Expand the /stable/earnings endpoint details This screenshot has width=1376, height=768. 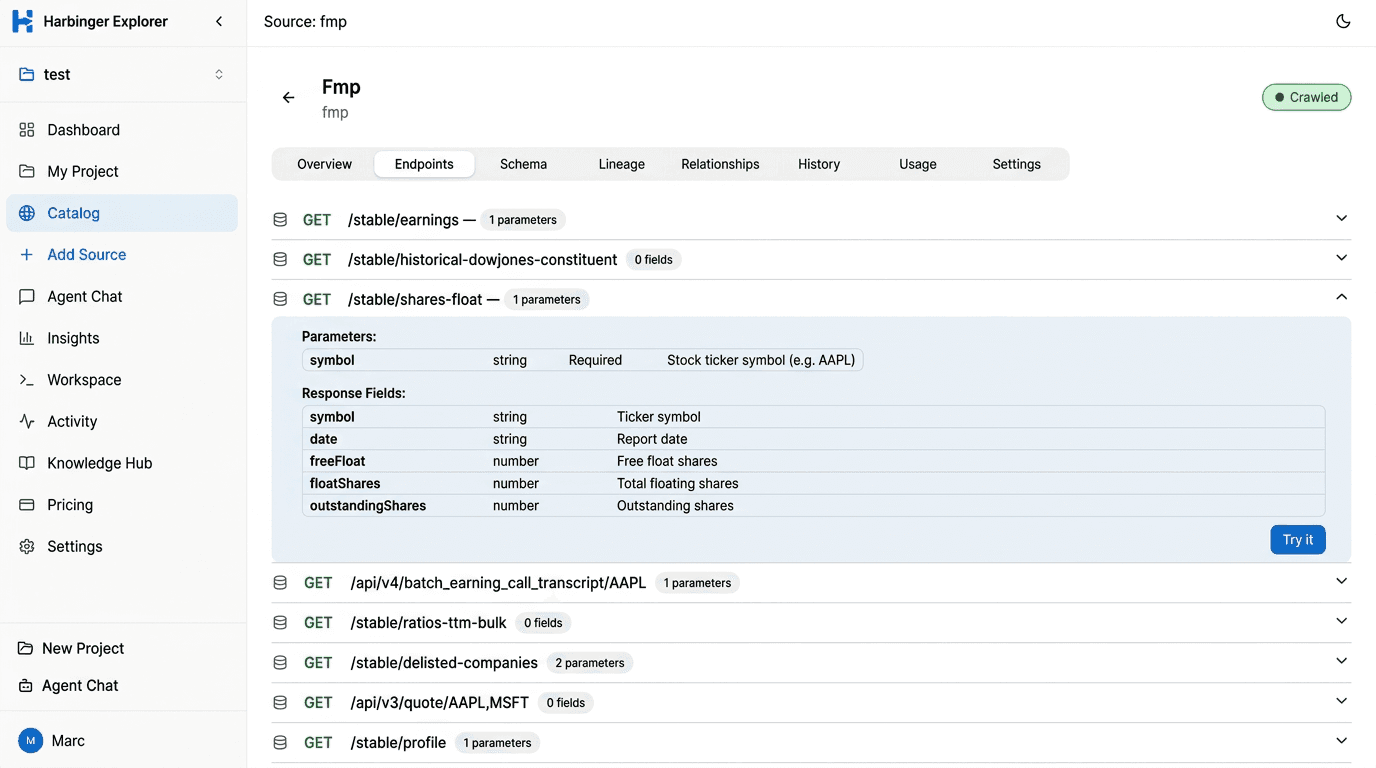tap(1341, 217)
